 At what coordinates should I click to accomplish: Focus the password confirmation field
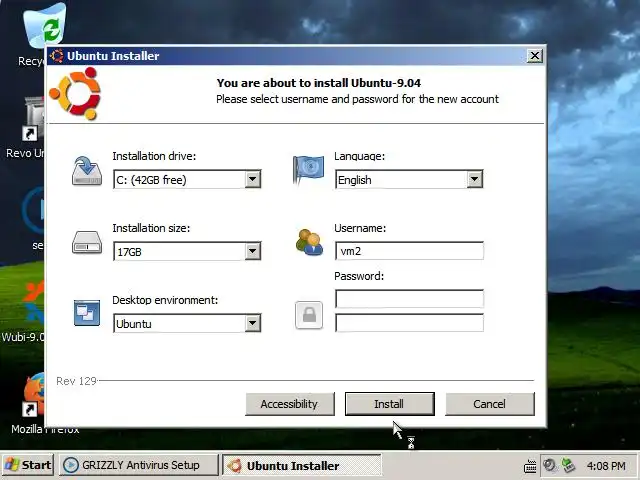point(409,323)
